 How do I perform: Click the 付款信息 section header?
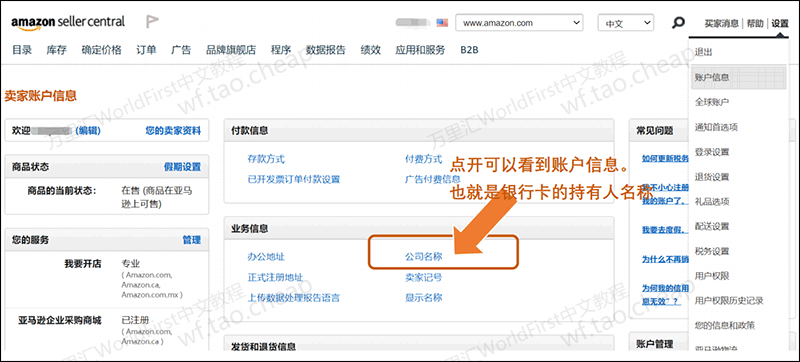(x=250, y=131)
